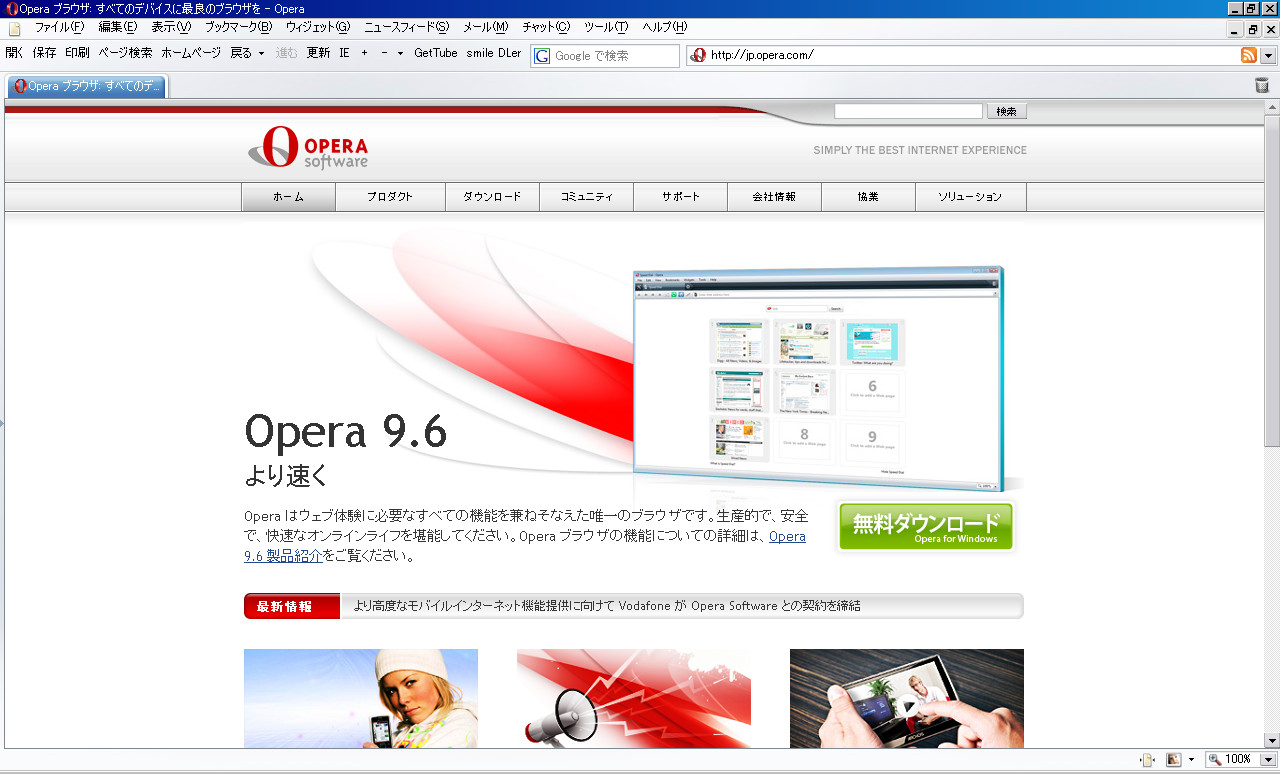Click the 戻る back button
This screenshot has height=774, width=1280.
241,54
